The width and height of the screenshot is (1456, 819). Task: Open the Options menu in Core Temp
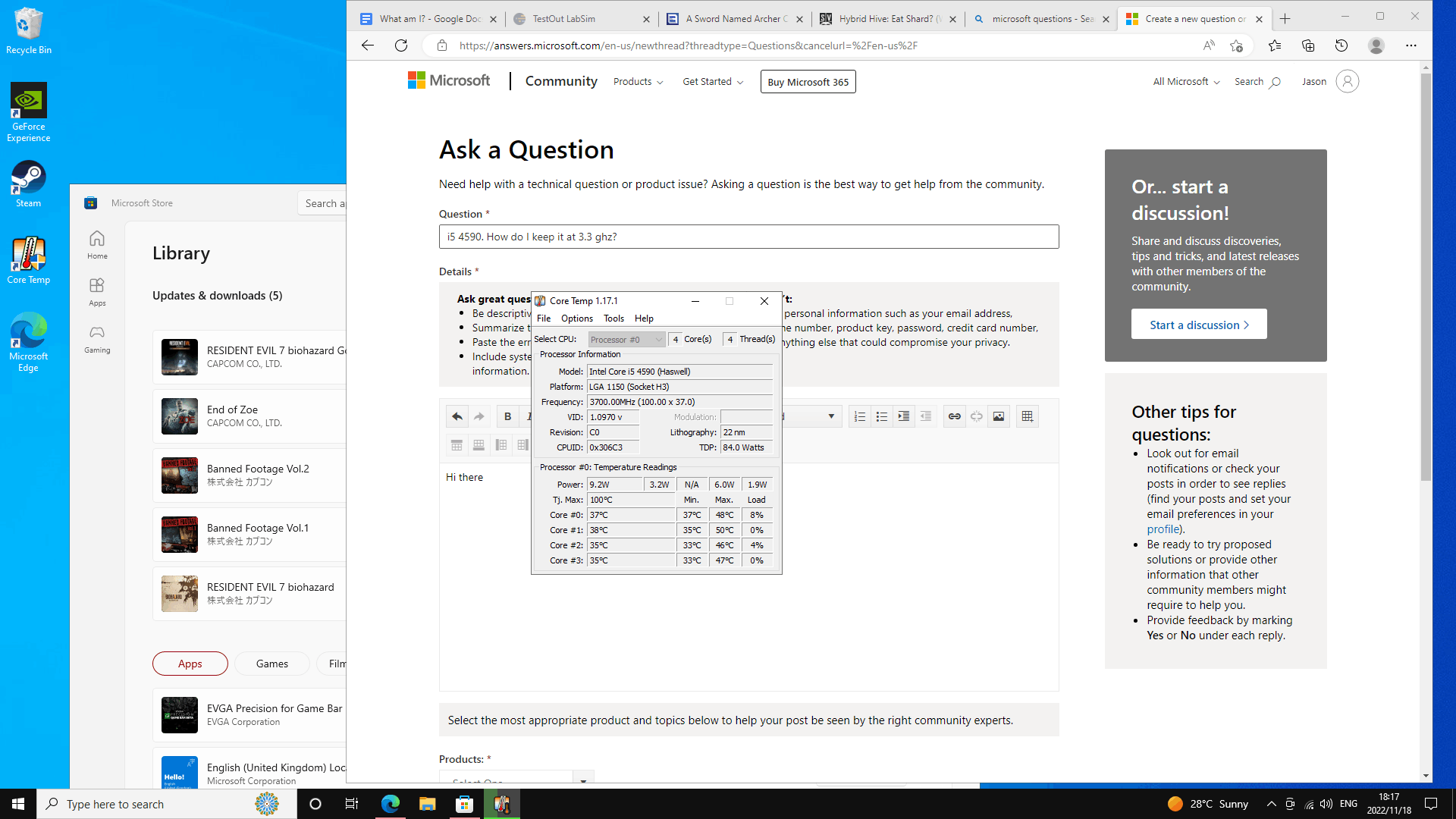point(576,318)
